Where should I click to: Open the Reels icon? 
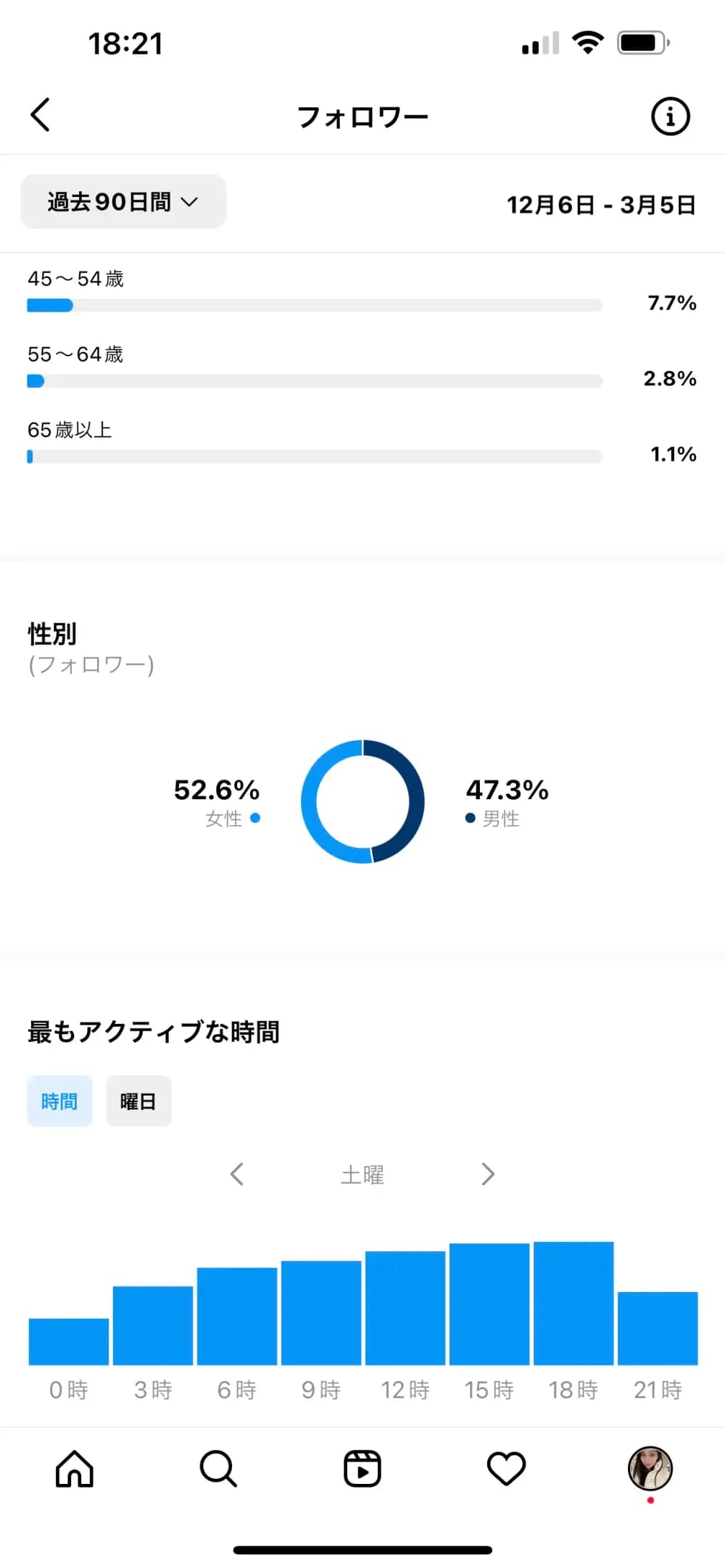(362, 1469)
